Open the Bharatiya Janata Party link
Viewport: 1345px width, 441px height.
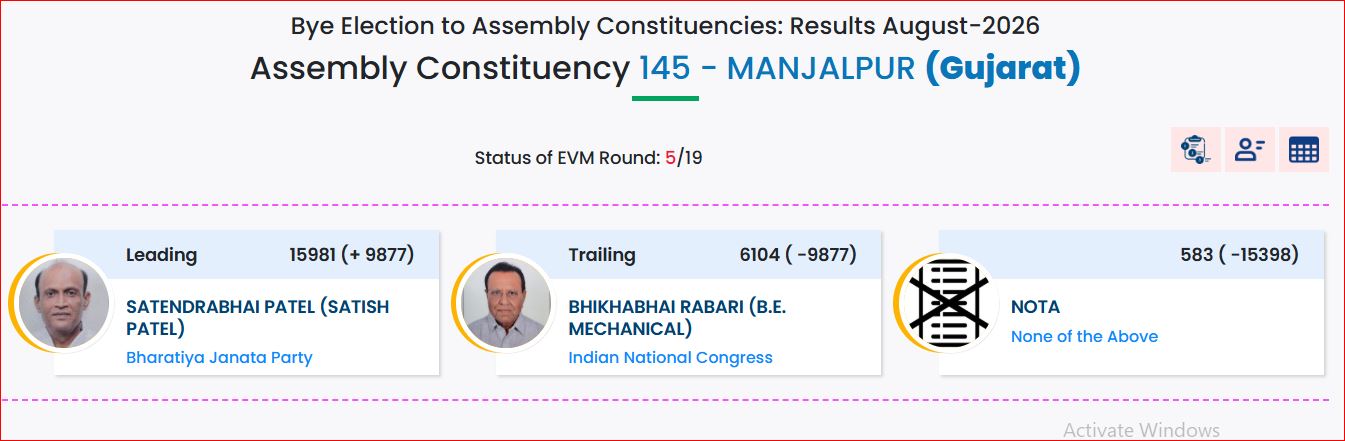click(219, 357)
